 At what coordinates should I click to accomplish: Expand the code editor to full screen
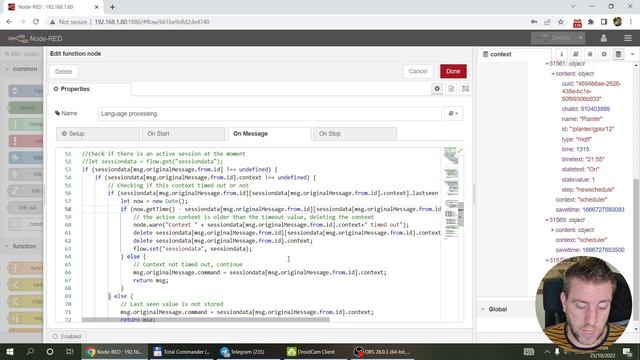pyautogui.click(x=460, y=151)
